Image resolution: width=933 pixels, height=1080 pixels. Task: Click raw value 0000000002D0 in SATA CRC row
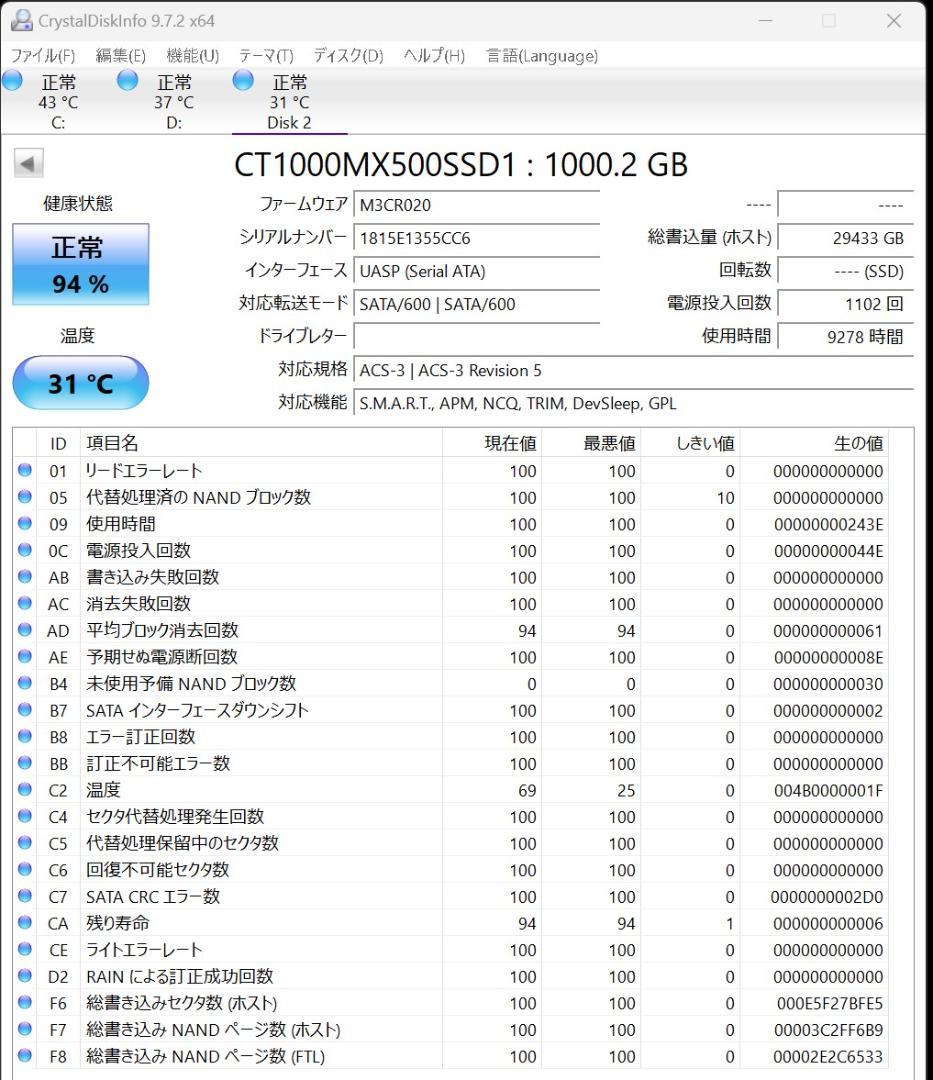pyautogui.click(x=826, y=897)
